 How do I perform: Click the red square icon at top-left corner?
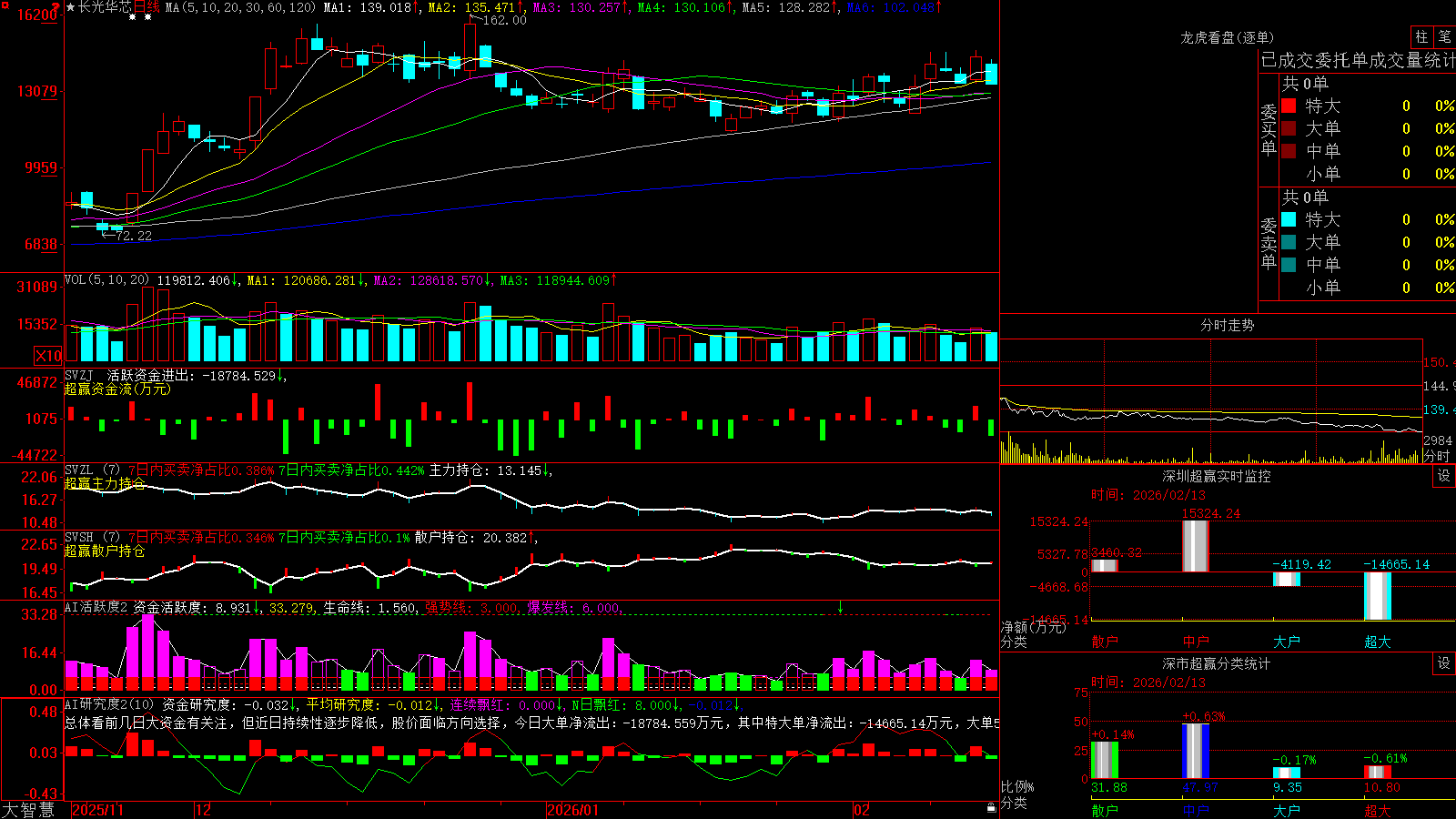[3, 3]
